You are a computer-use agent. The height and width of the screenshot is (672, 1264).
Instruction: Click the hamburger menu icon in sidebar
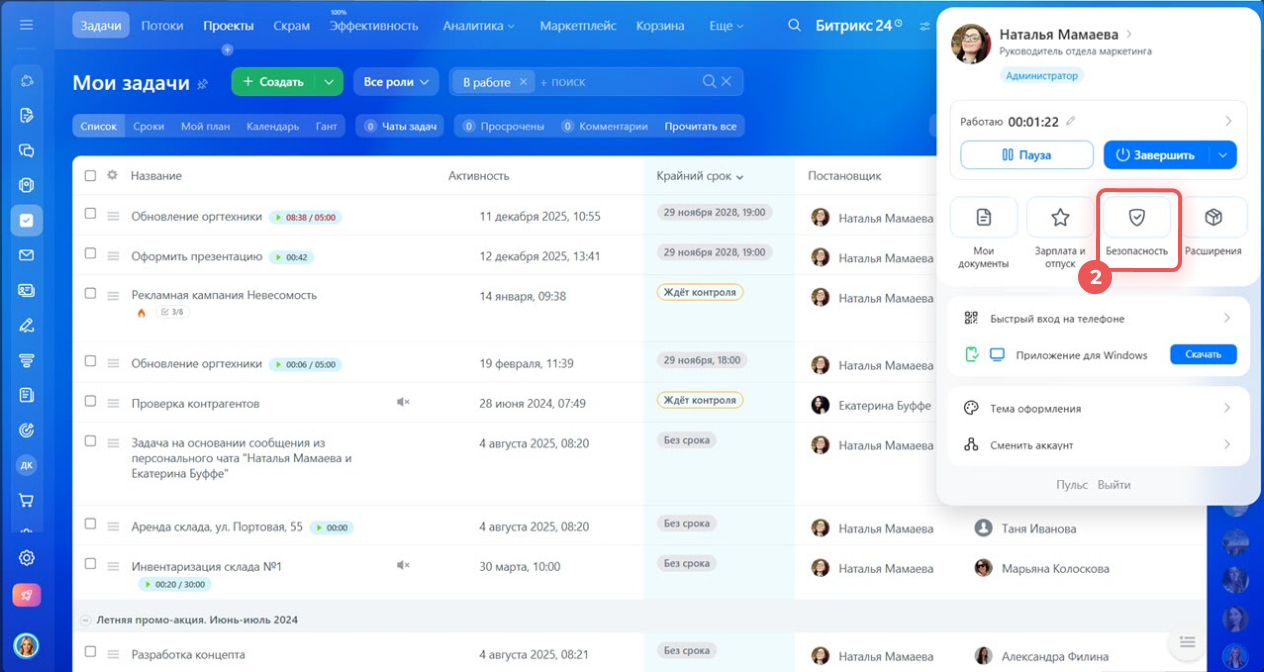(x=26, y=25)
